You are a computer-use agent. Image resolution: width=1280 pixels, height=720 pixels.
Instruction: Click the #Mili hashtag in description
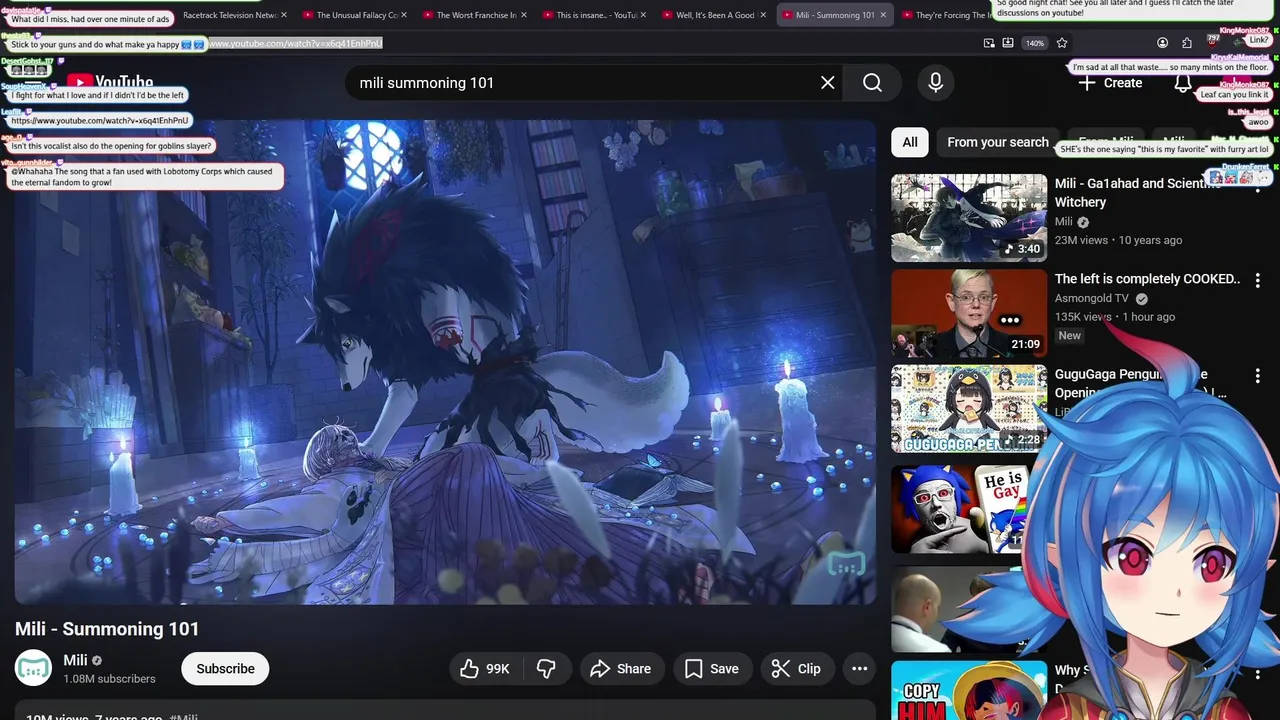(x=183, y=717)
